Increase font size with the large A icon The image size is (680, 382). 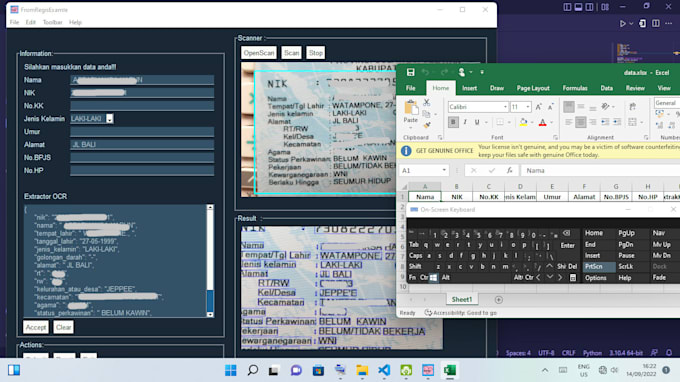coord(539,107)
